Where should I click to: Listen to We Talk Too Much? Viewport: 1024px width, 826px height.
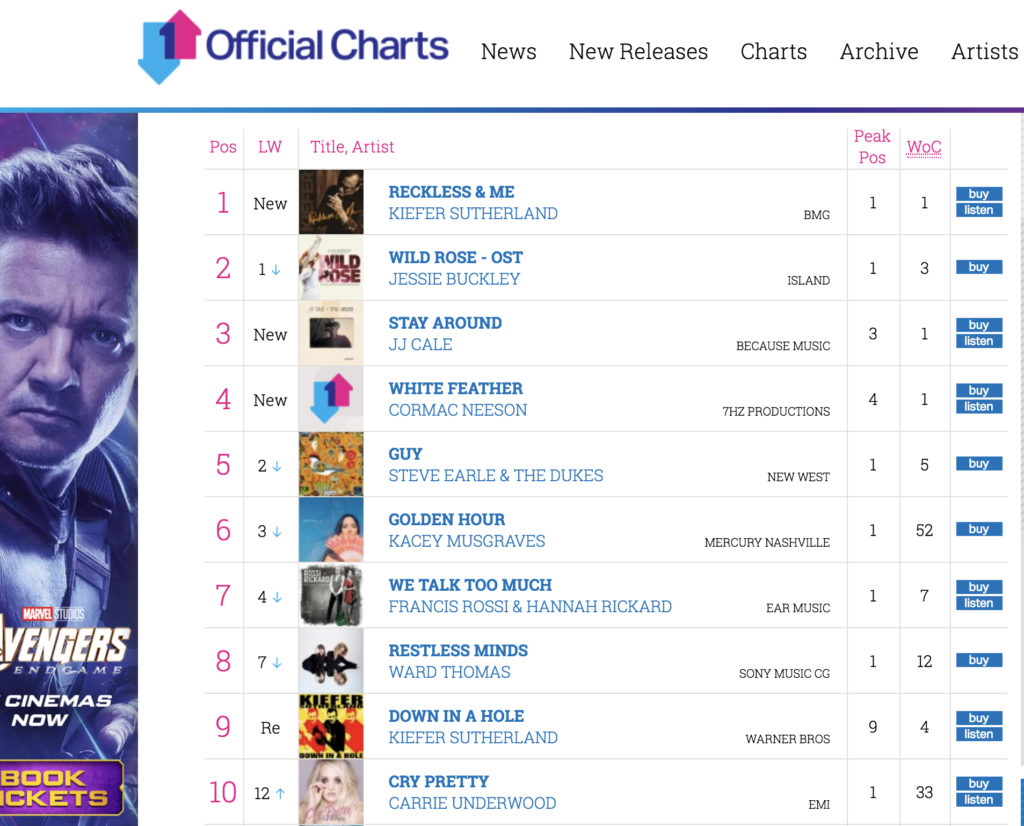coord(979,603)
